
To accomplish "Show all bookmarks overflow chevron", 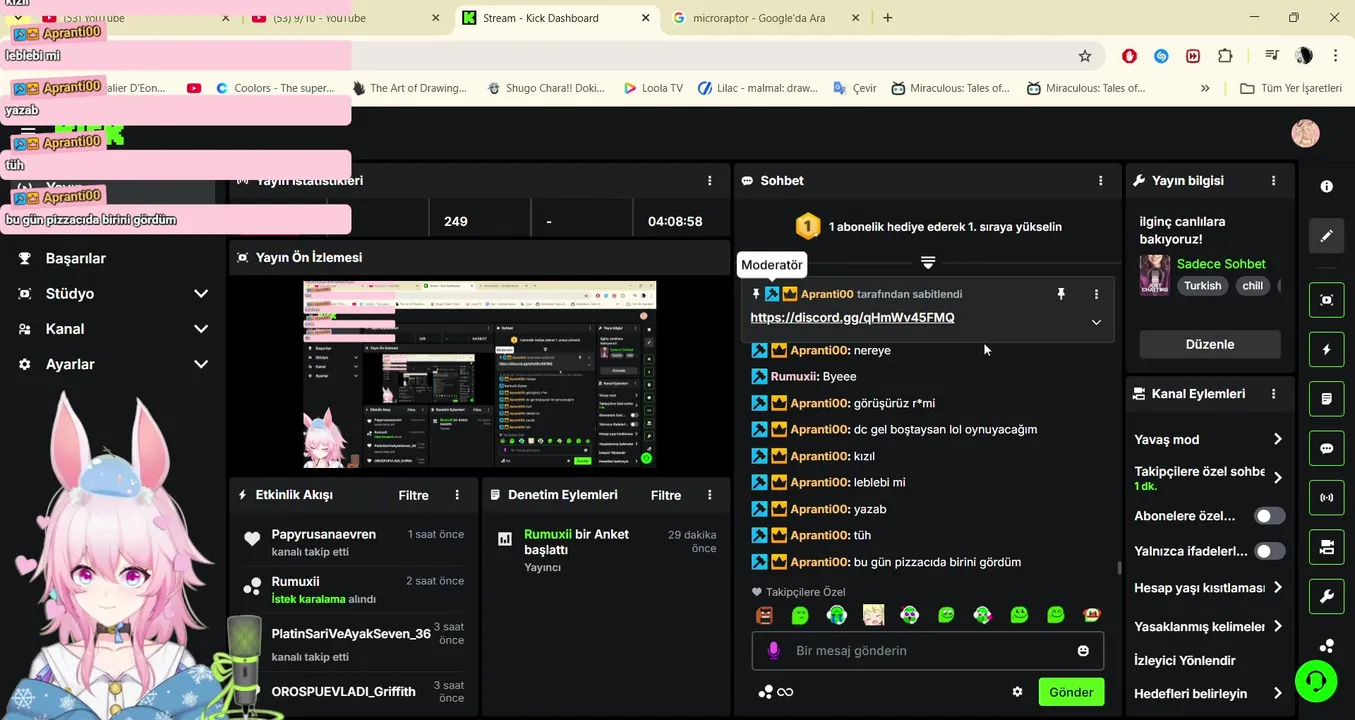I will [1205, 88].
